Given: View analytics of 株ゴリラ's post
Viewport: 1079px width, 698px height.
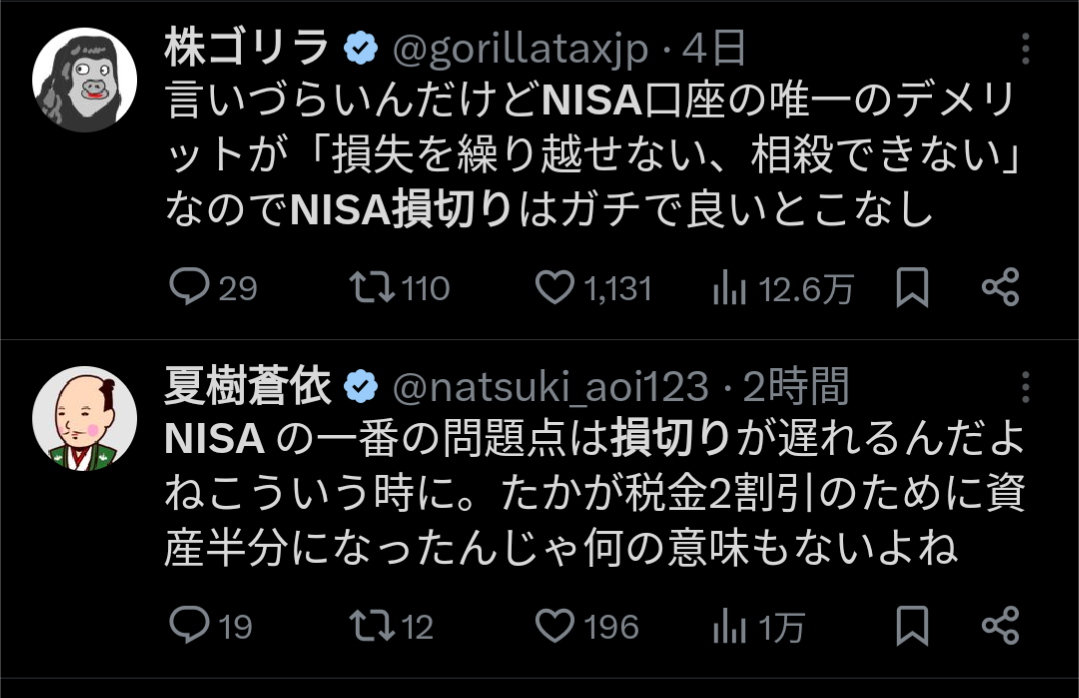Looking at the screenshot, I should 730,288.
